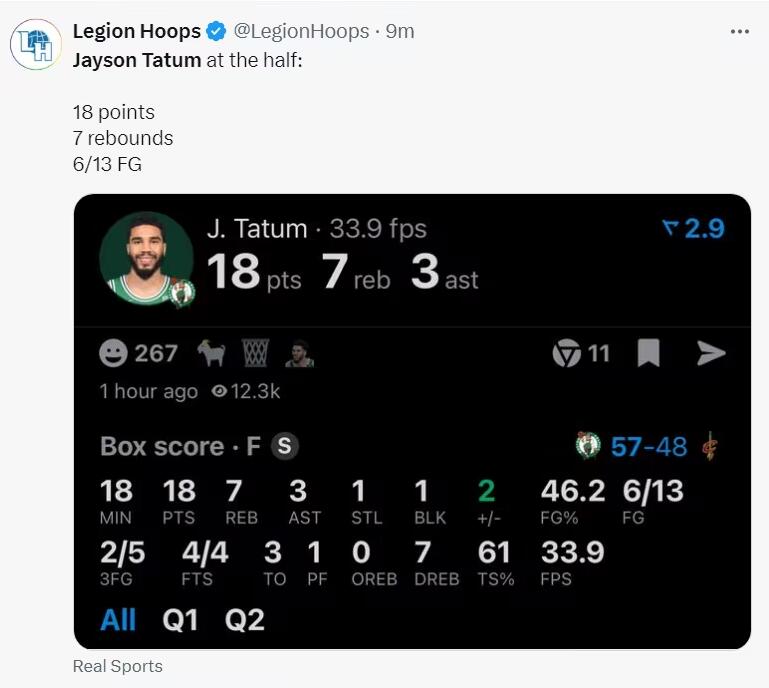Click the smiley reaction icon
Screen dimensions: 769x688
click(114, 353)
